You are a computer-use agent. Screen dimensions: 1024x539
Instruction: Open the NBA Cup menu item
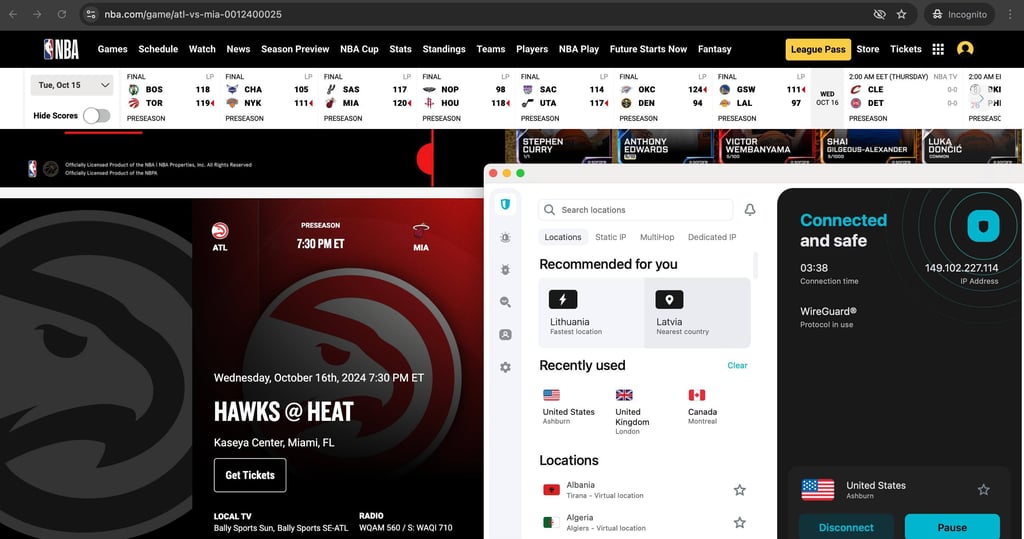tap(359, 49)
